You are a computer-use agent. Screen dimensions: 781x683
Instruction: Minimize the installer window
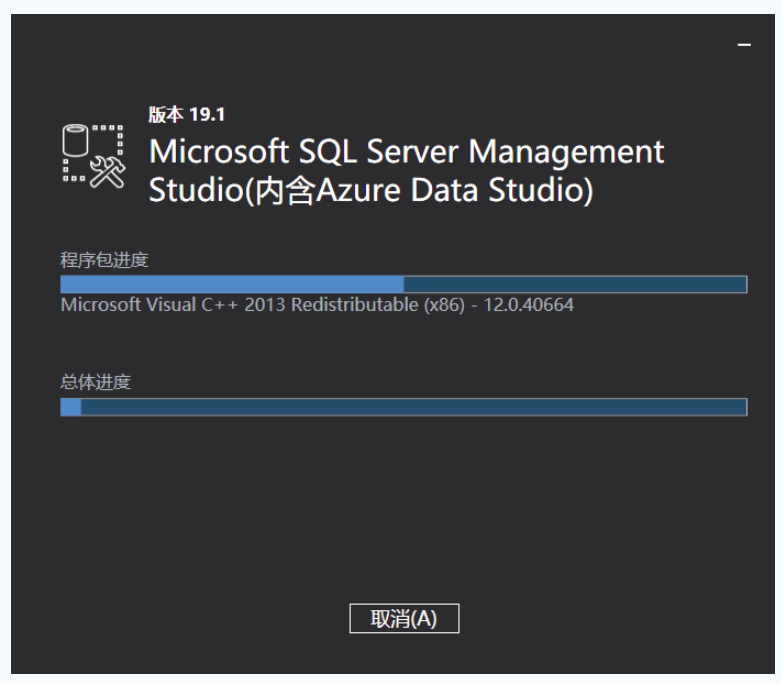pyautogui.click(x=744, y=45)
